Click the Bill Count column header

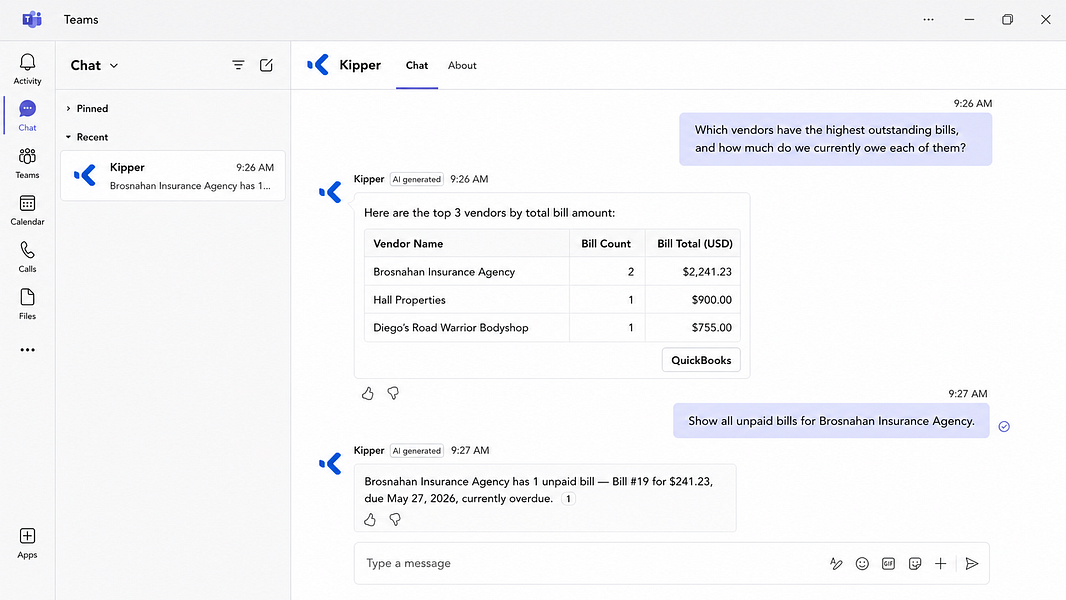click(606, 244)
